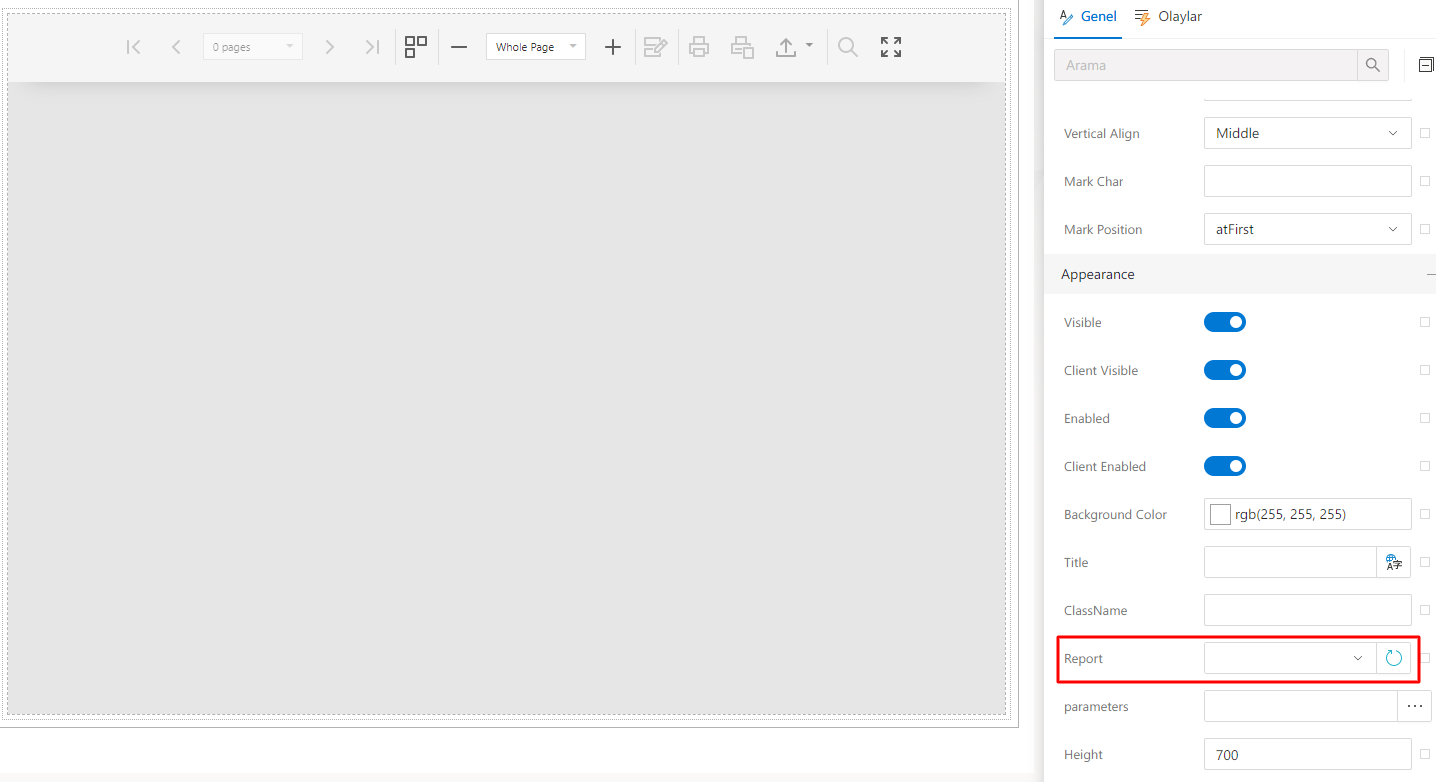Collapse the Appearance section
The height and width of the screenshot is (782, 1436).
point(1430,274)
